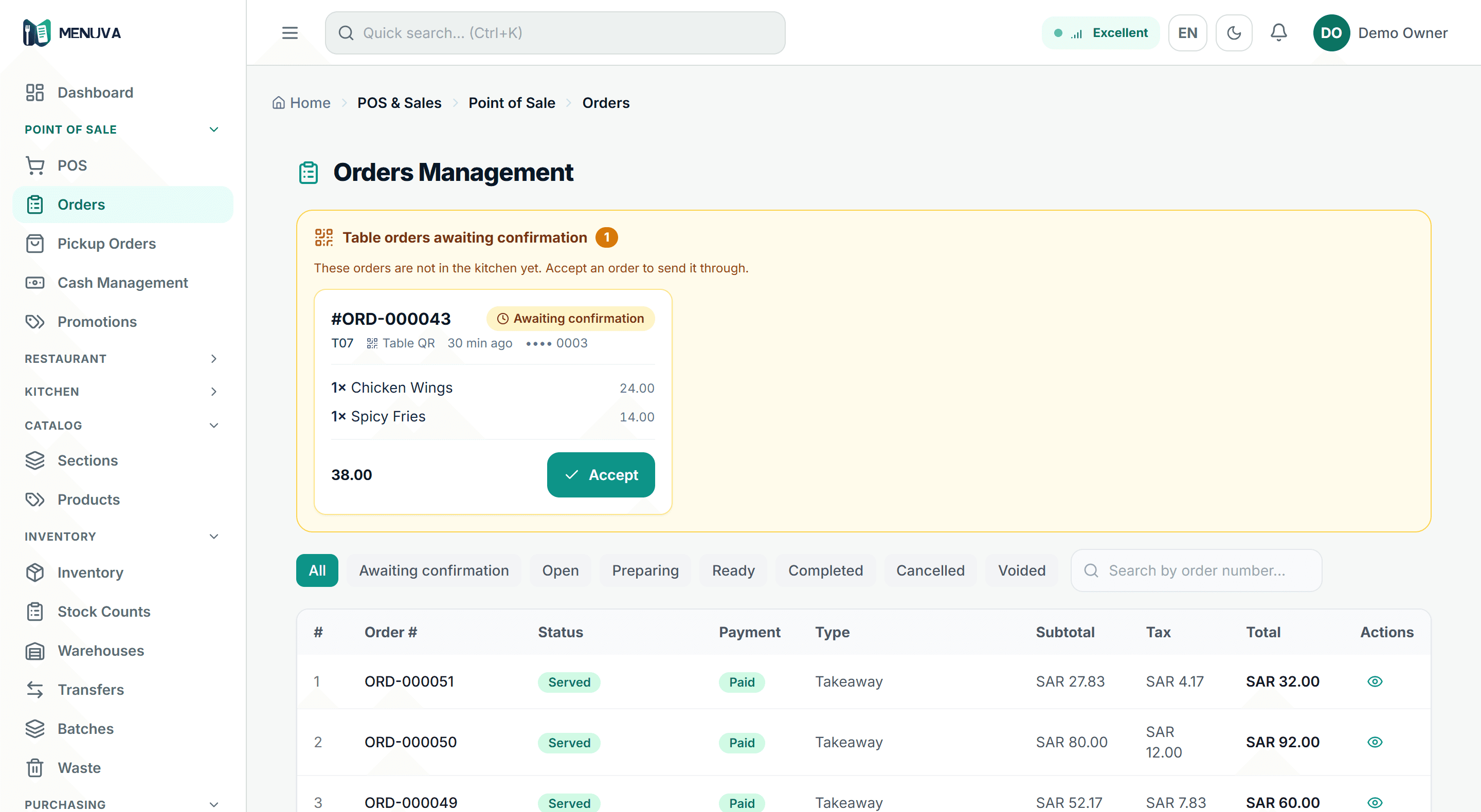Screen dimensions: 1481x812
Task: Open Transfers in sidebar
Action: coord(122,690)
